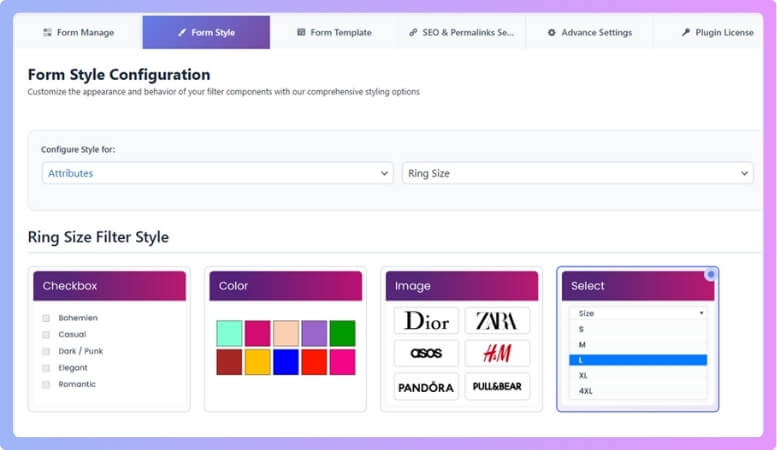This screenshot has height=450, width=777.
Task: Choose the Select filter style card
Action: pos(638,339)
